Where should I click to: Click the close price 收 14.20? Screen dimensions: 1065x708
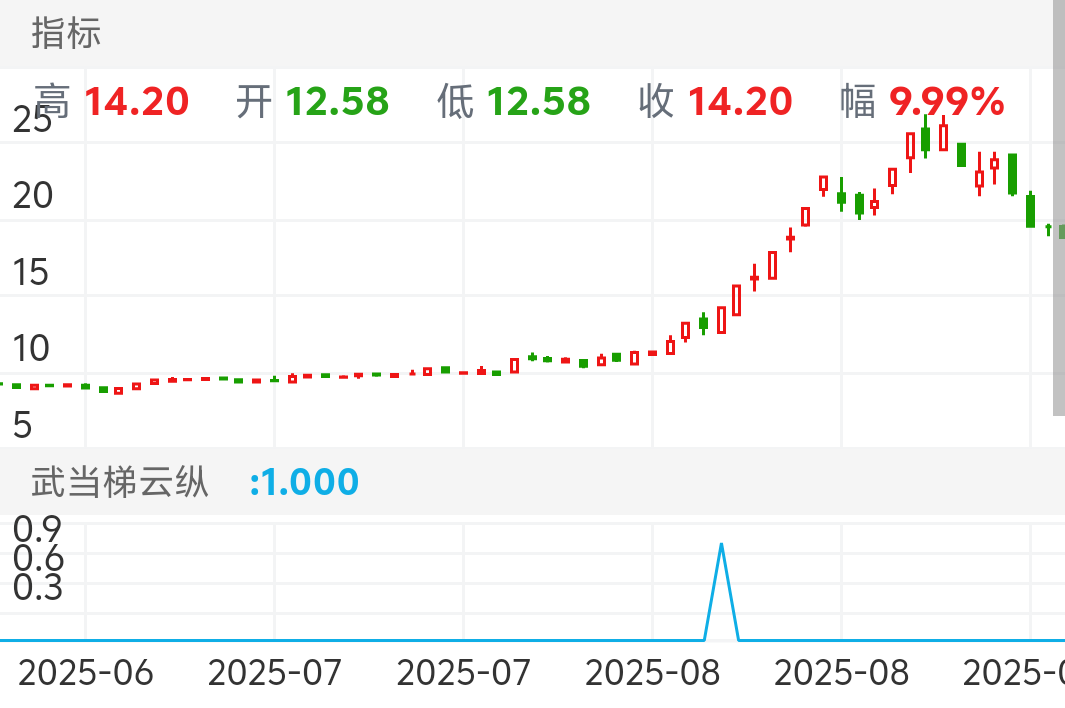tap(740, 100)
